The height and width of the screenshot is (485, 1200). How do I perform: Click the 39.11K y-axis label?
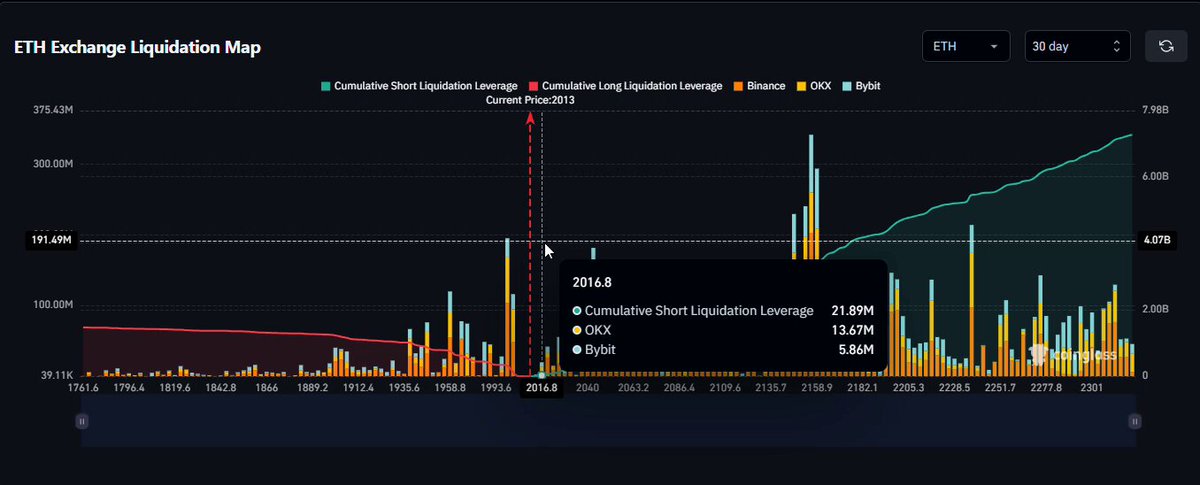coord(57,375)
